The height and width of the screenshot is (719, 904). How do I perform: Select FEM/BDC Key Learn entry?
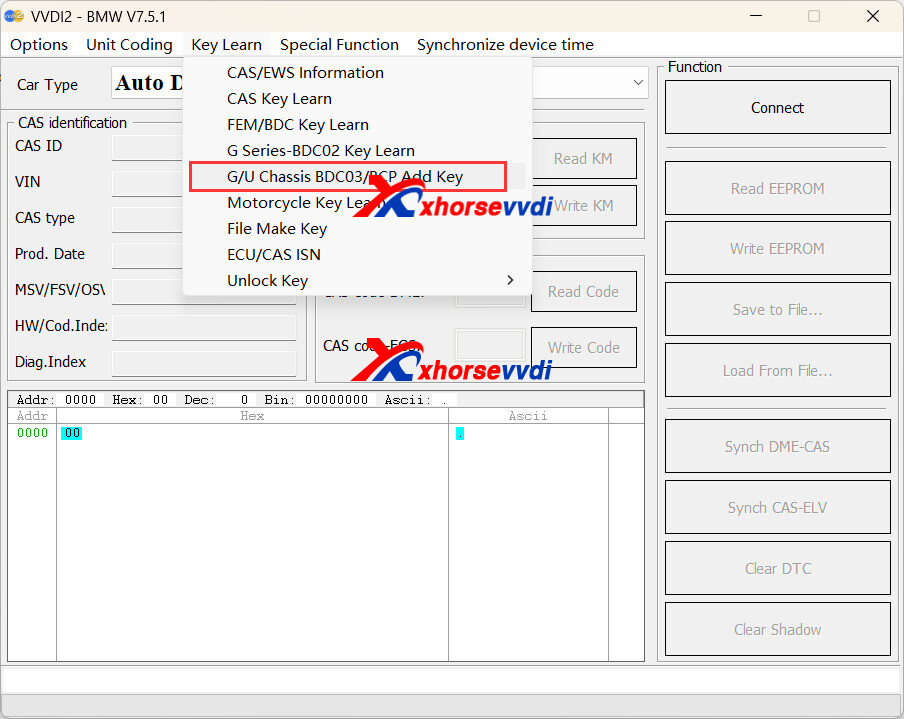(297, 125)
